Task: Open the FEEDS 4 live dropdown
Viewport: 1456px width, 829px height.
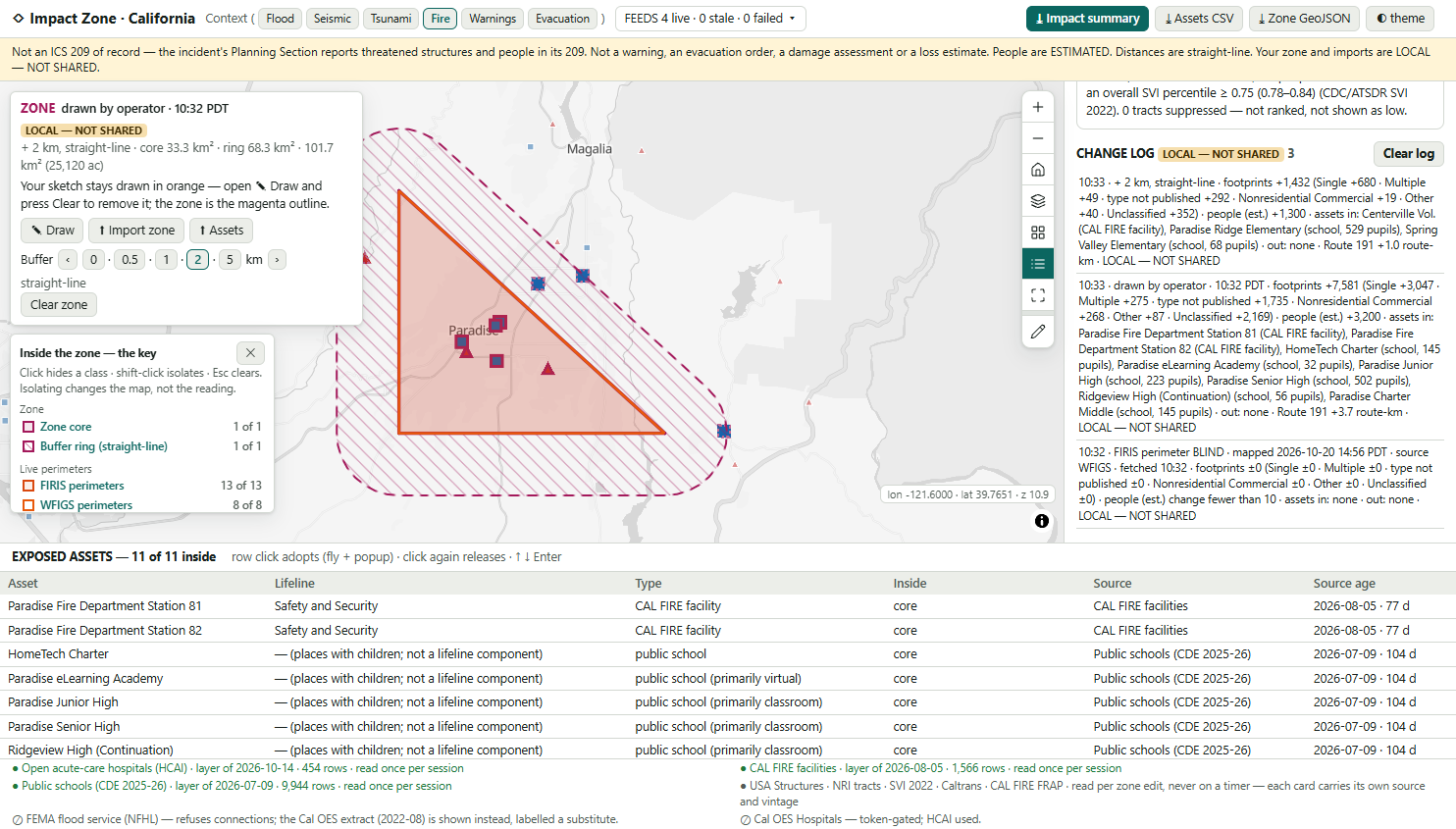Action: point(710,18)
